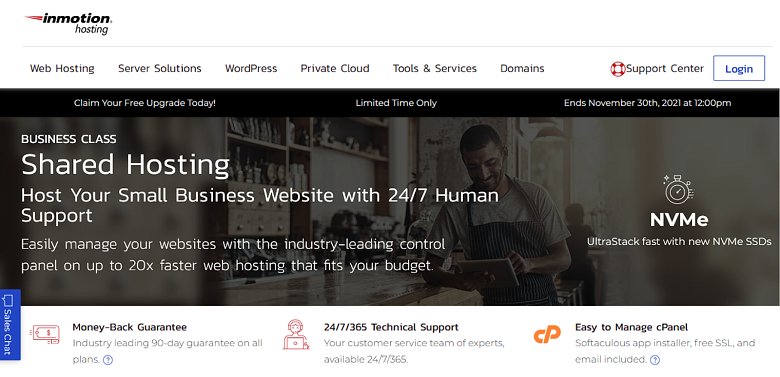Click the NVMe stopwatch icon
This screenshot has width=780, height=377.
click(679, 189)
